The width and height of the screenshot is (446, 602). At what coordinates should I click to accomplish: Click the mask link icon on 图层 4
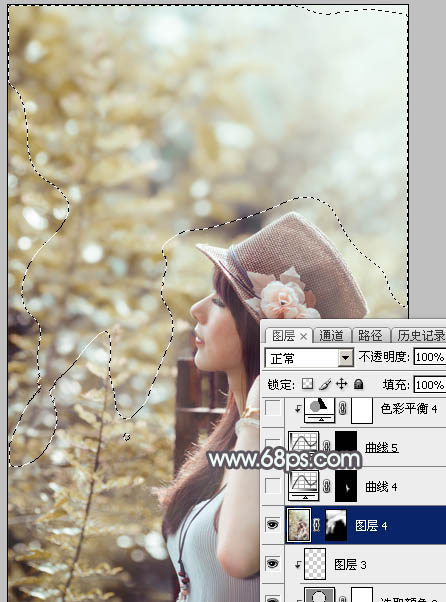pos(317,525)
